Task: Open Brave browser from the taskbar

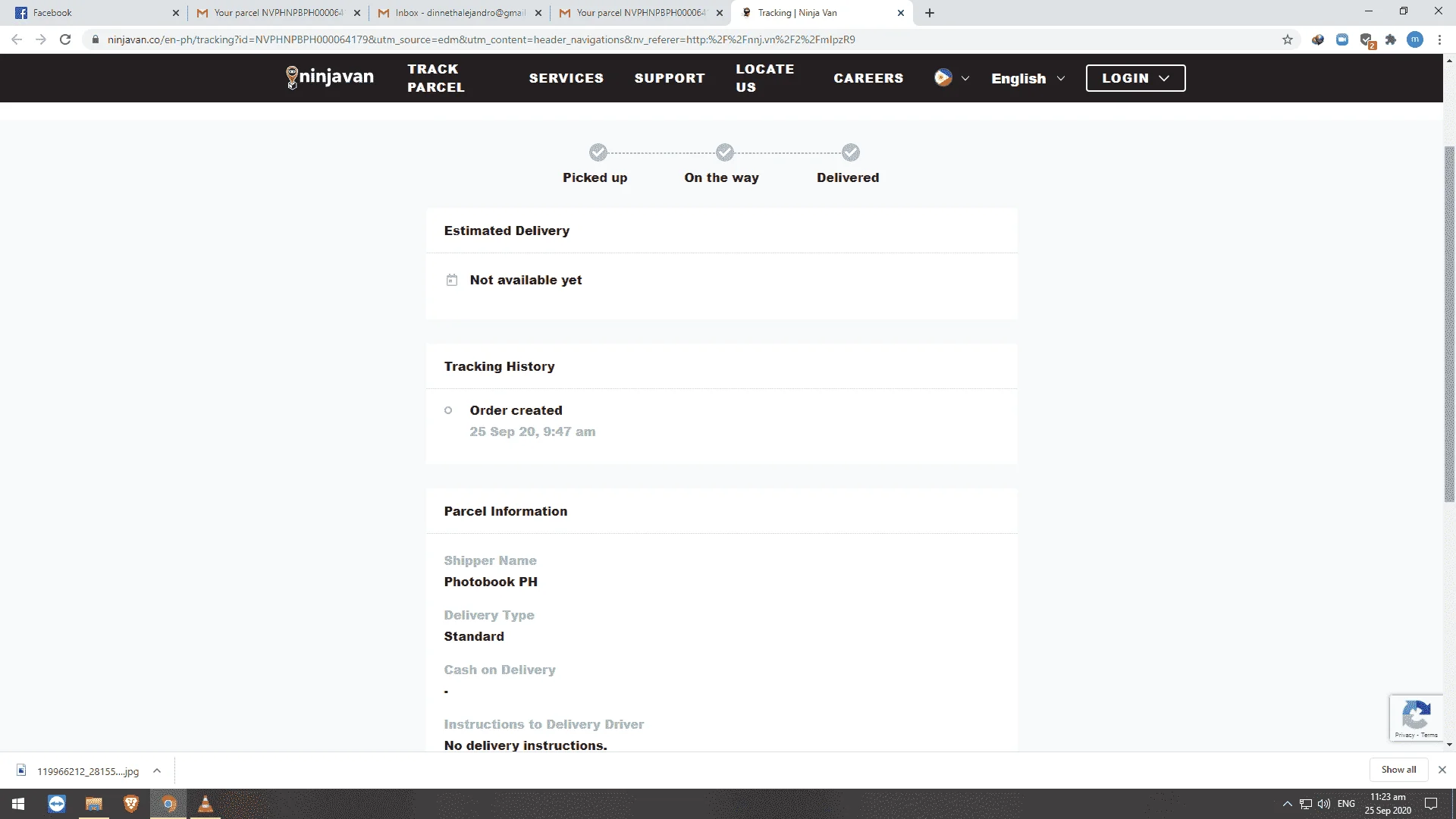Action: [x=131, y=804]
